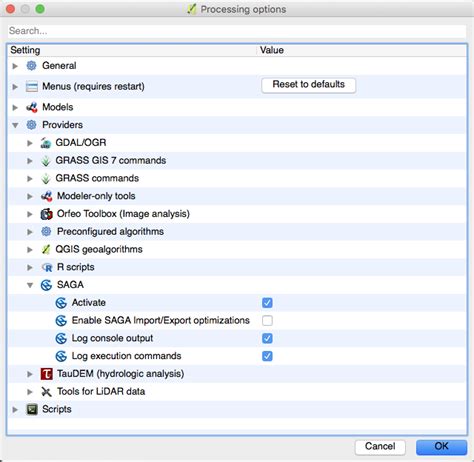The width and height of the screenshot is (474, 462).
Task: Click the R scripts icon
Action: [47, 267]
